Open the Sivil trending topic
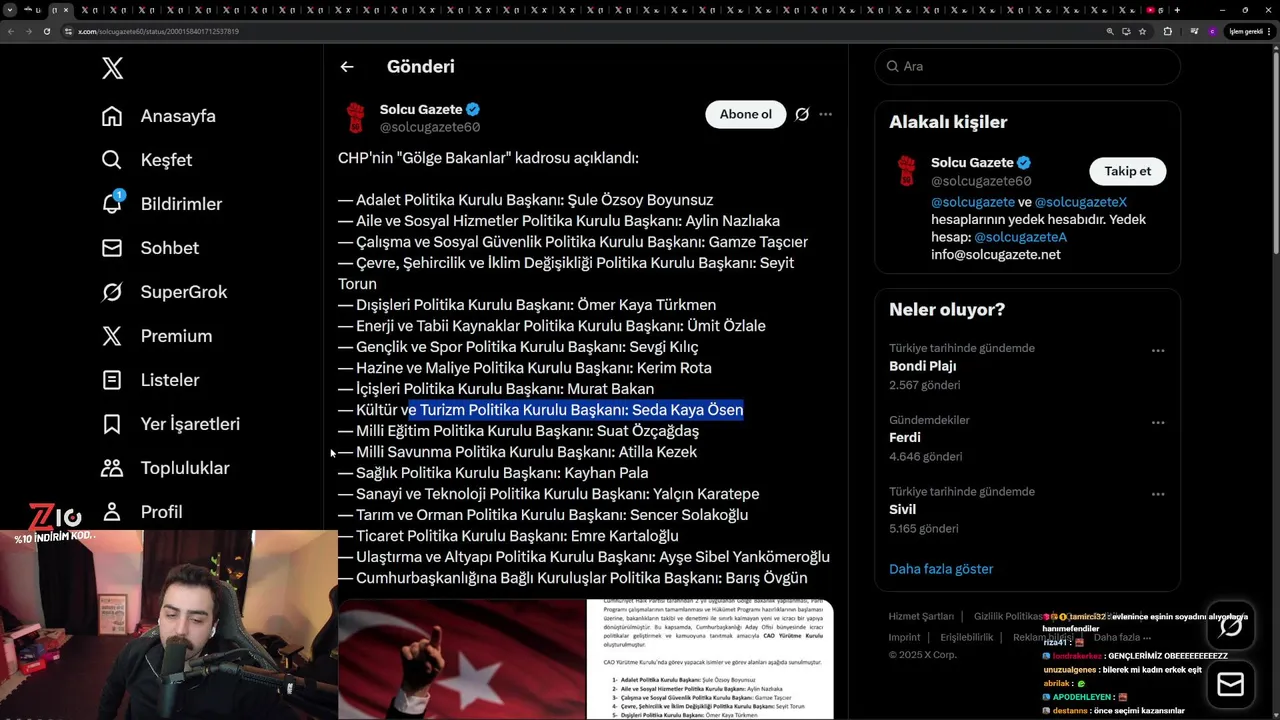1280x720 pixels. click(1027, 510)
